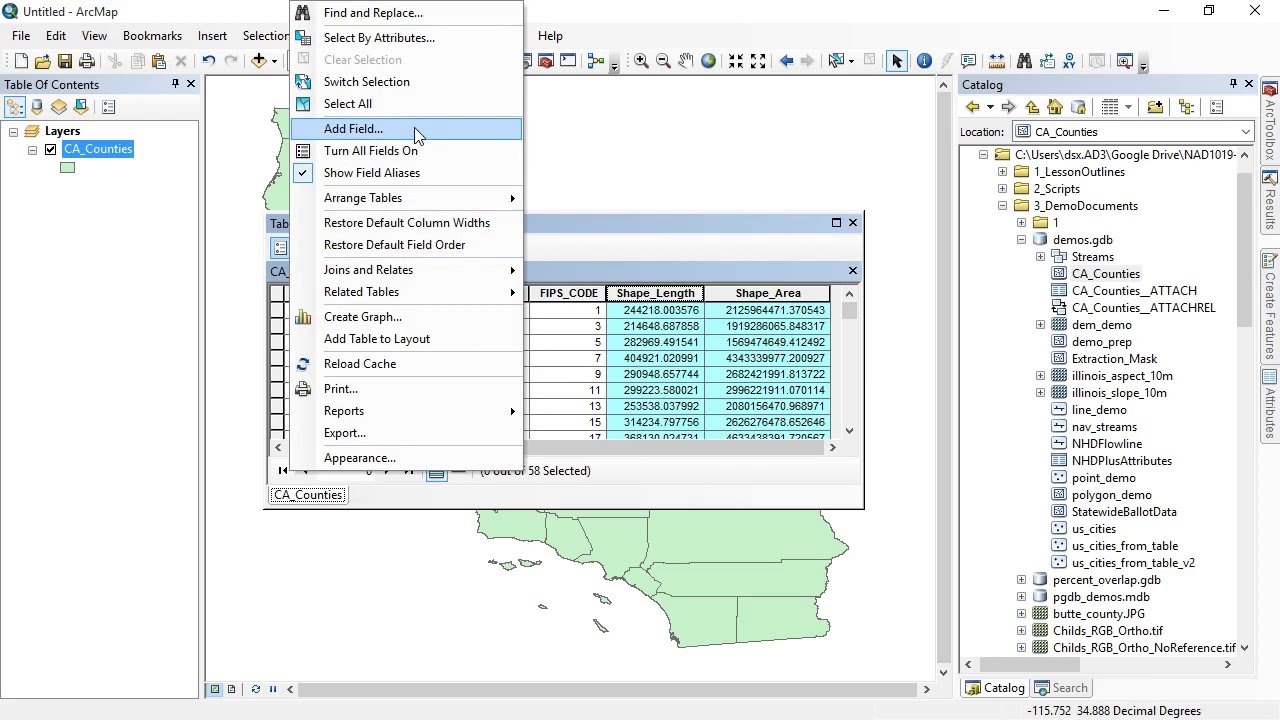1280x720 pixels.
Task: Click the Print icon in Standard toolbar
Action: [x=87, y=61]
